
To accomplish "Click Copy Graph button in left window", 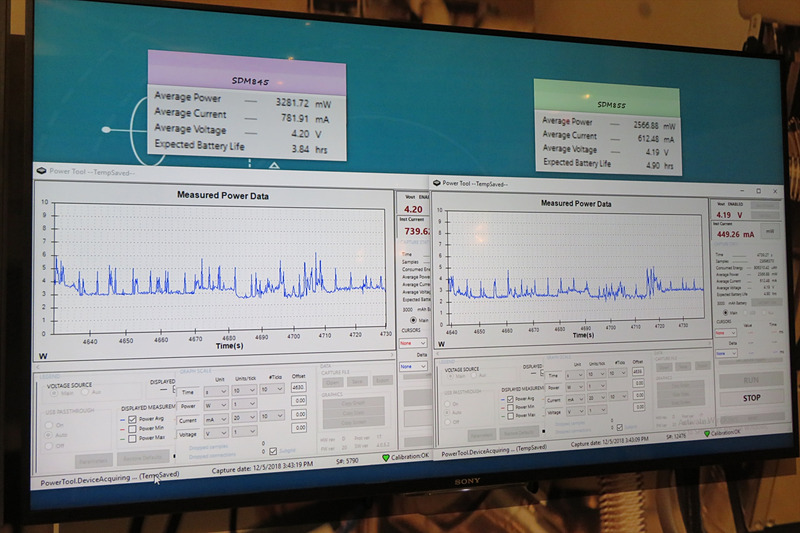I will coord(353,403).
